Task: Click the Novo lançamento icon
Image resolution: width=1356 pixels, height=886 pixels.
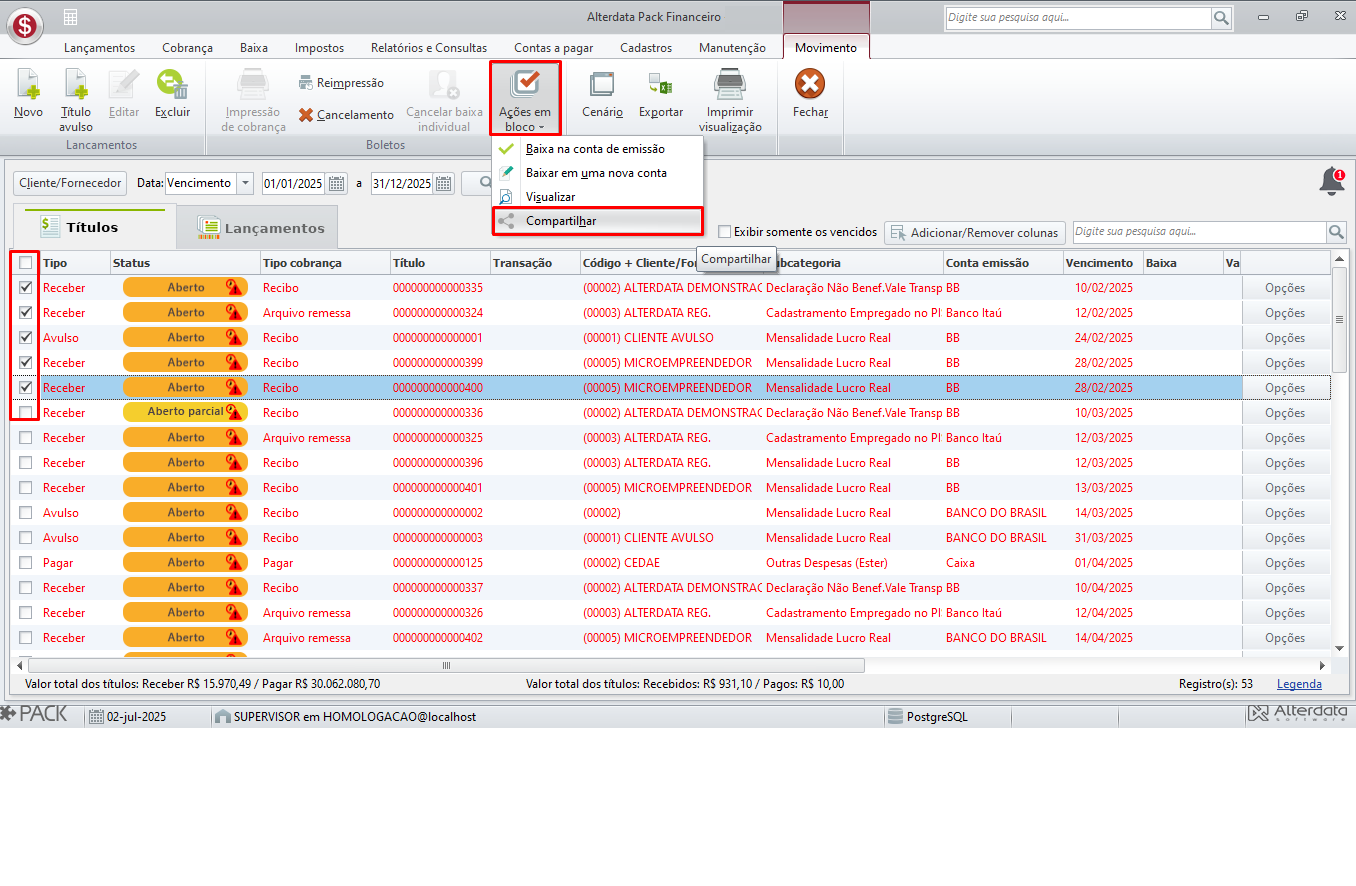Action: coord(28,85)
